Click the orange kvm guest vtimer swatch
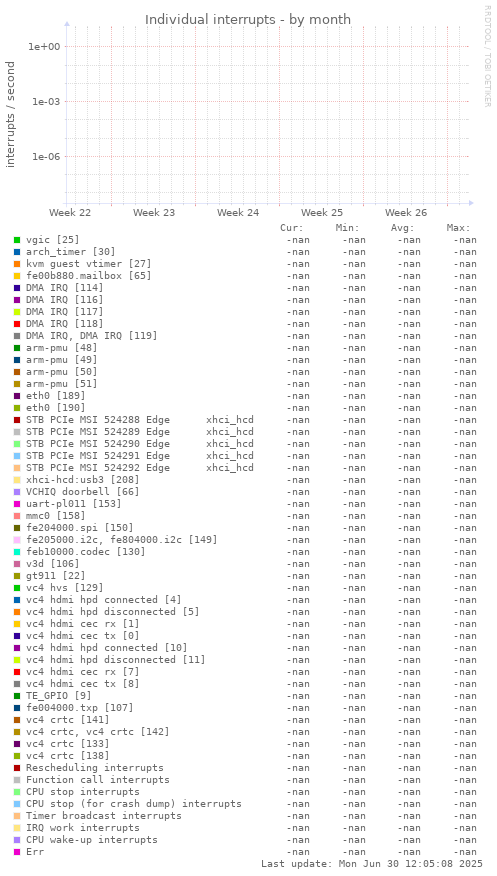497x876 pixels. [x=17, y=264]
